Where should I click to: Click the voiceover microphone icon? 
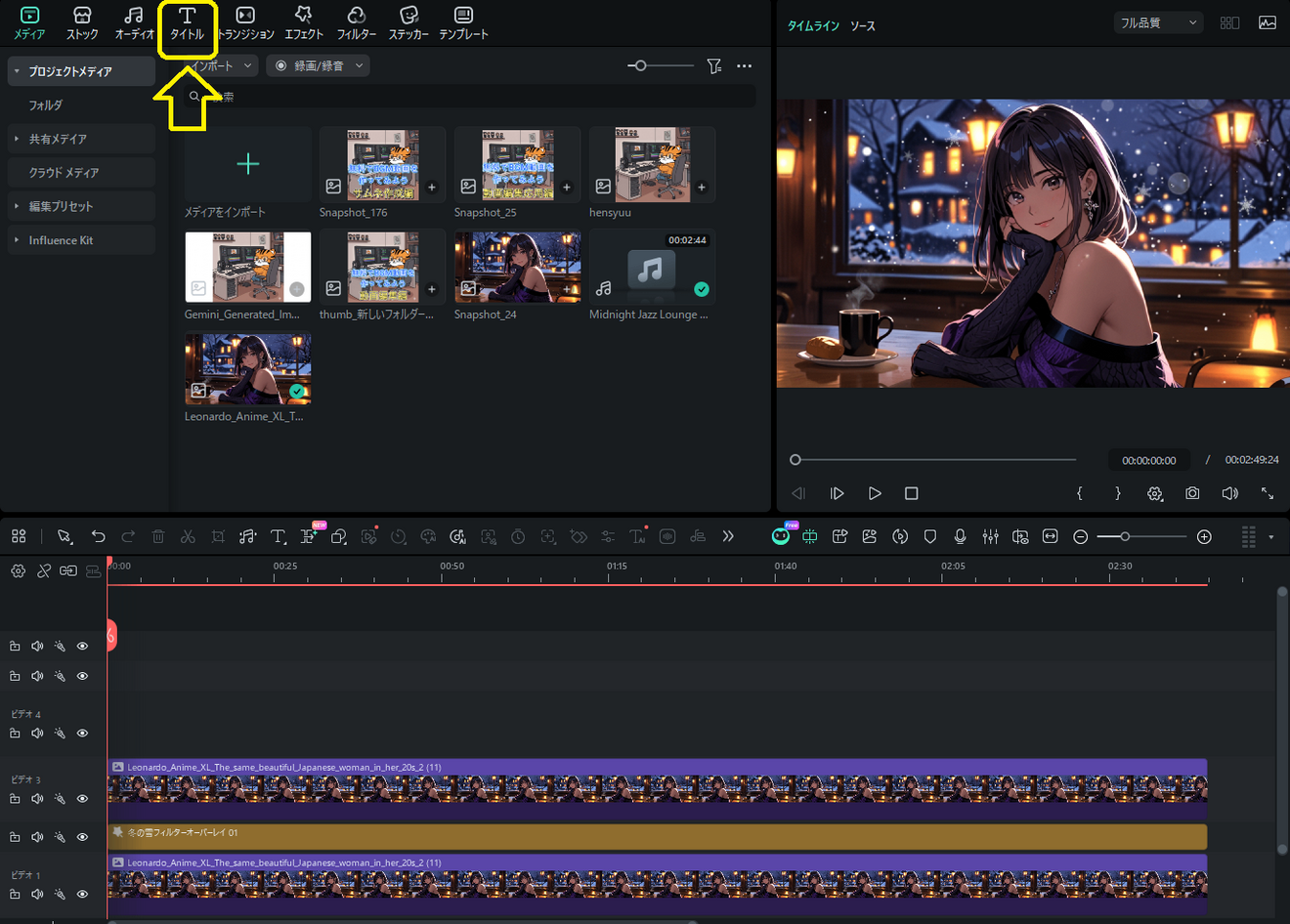coord(960,536)
